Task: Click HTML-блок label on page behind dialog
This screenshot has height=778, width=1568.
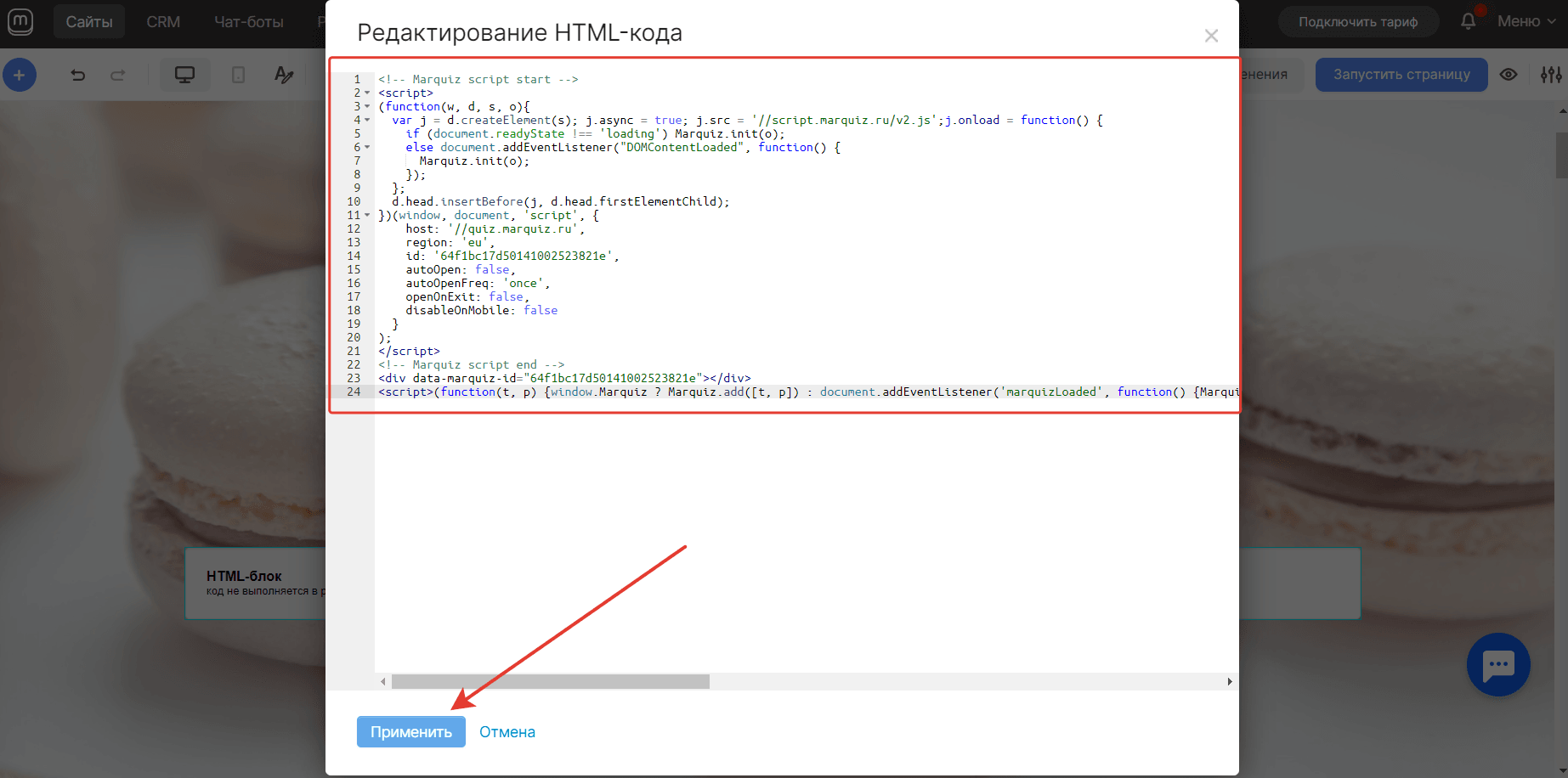Action: 244,576
